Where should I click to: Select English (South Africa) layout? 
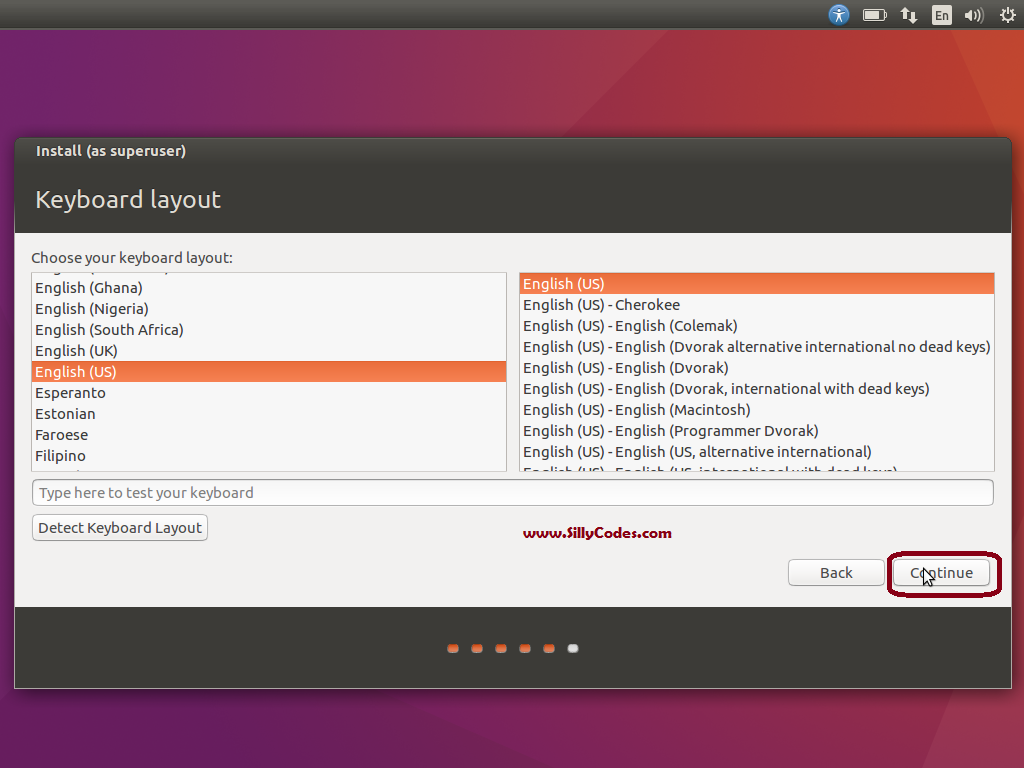[x=269, y=330]
